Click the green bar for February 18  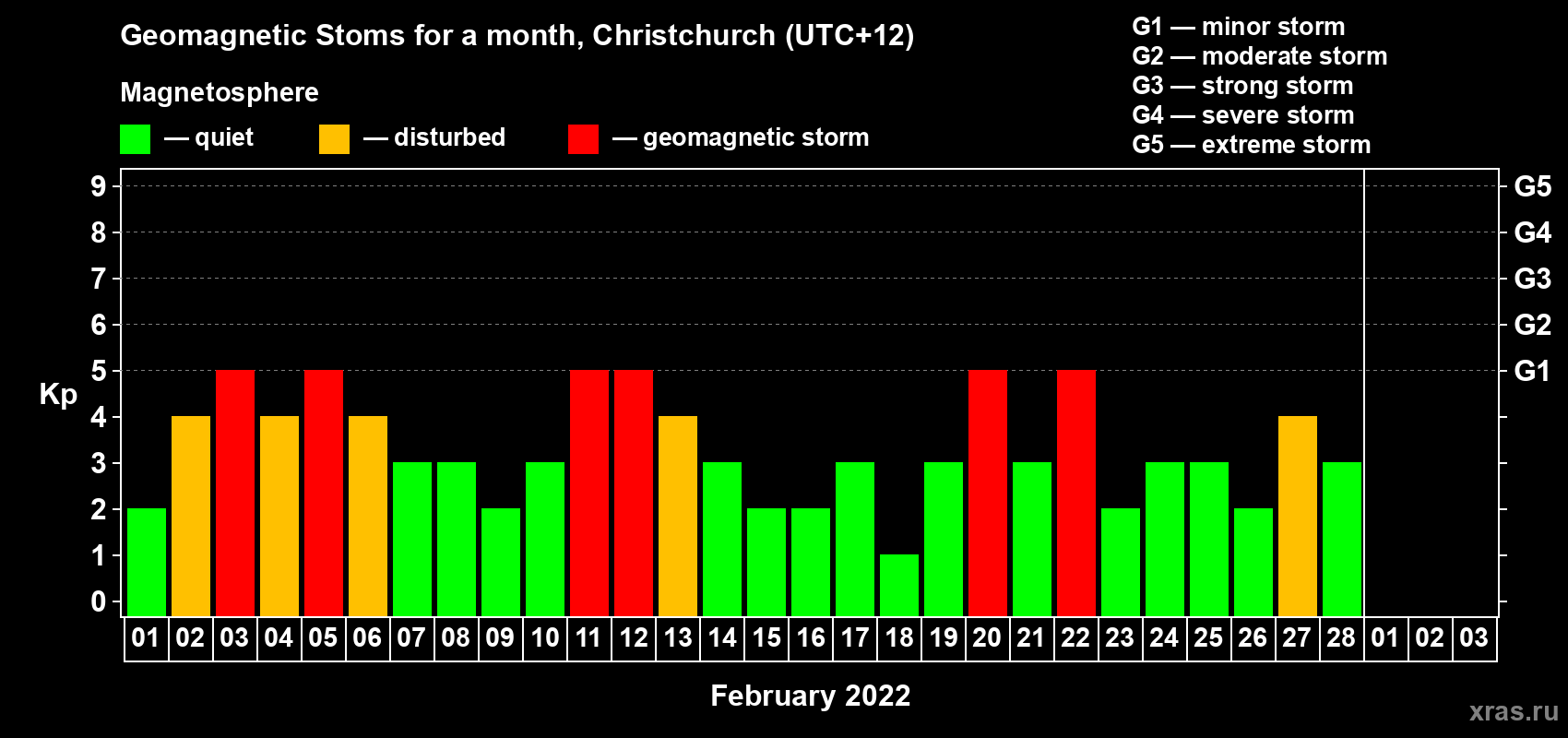click(899, 585)
